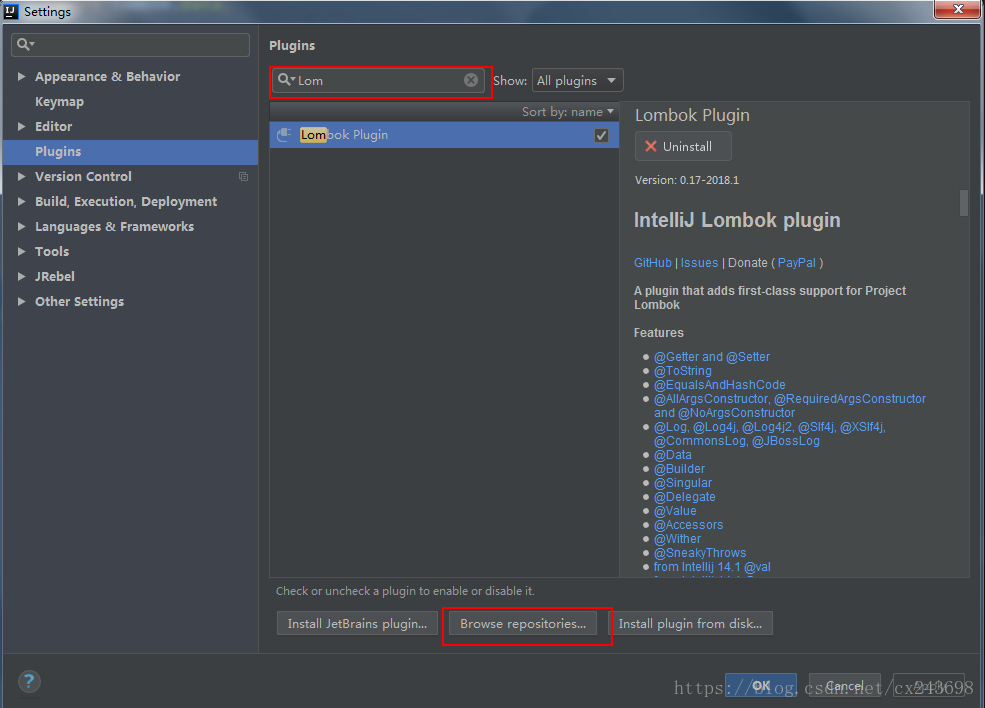The width and height of the screenshot is (985, 708).
Task: Select JRebel category label
Action: (55, 276)
